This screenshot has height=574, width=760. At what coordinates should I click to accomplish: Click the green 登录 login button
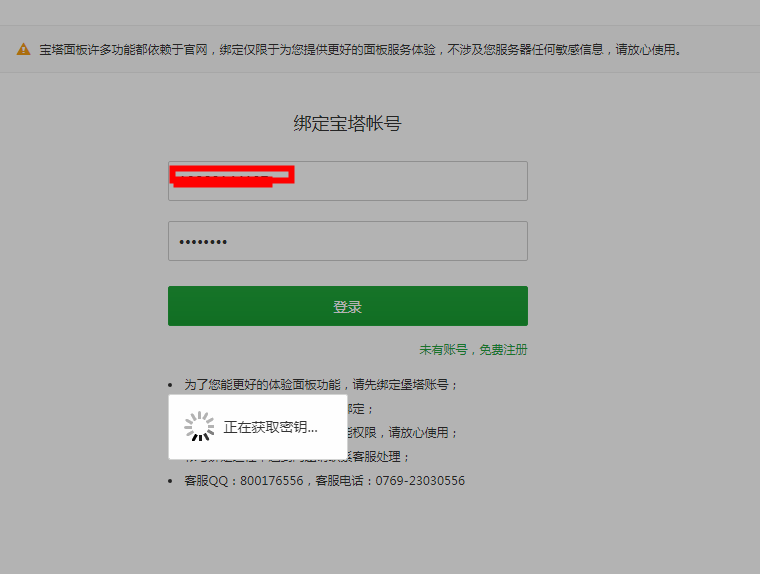[x=348, y=306]
